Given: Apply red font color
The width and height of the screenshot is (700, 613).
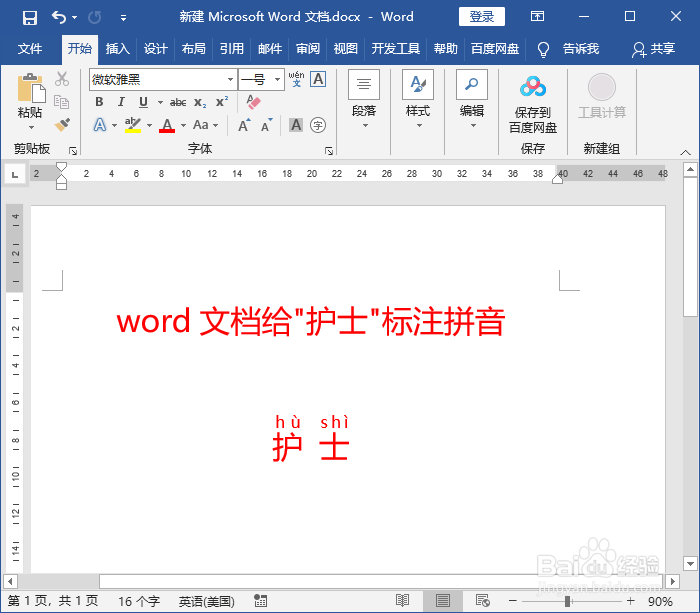Looking at the screenshot, I should click(167, 125).
